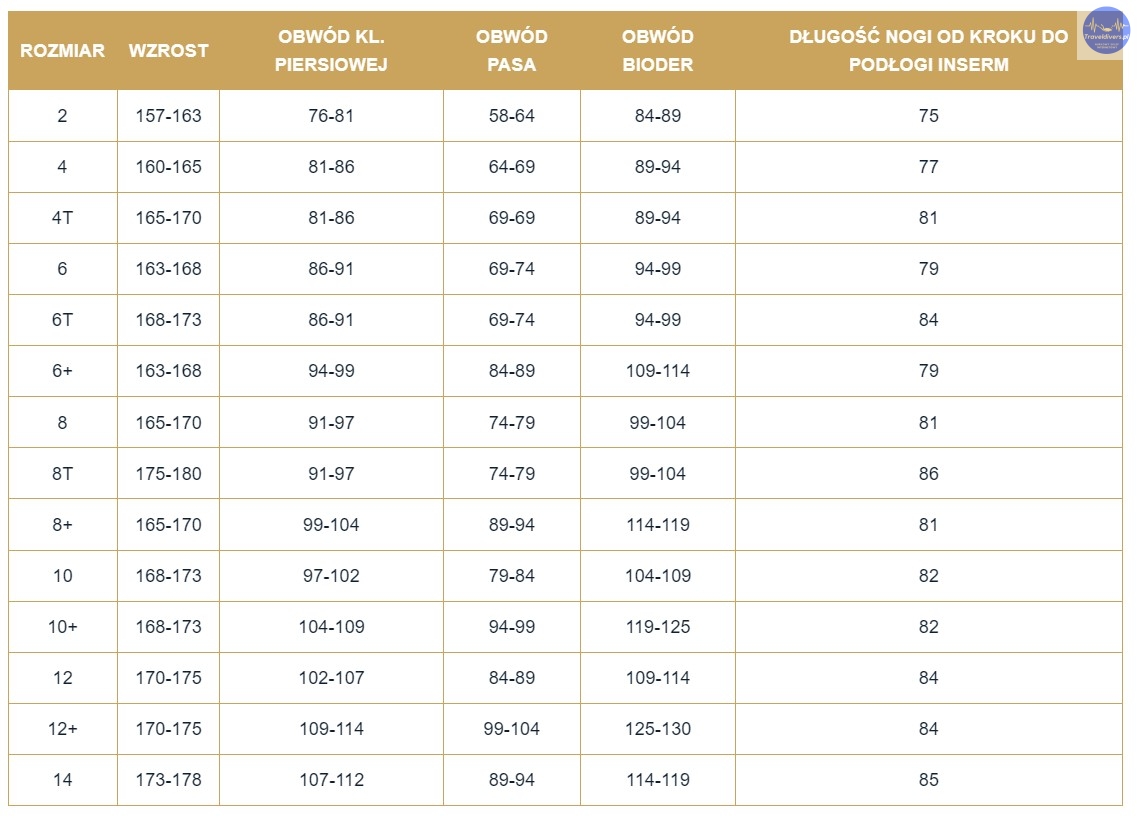This screenshot has width=1137, height=818.
Task: Click the OBWÓD PASA header
Action: point(511,50)
